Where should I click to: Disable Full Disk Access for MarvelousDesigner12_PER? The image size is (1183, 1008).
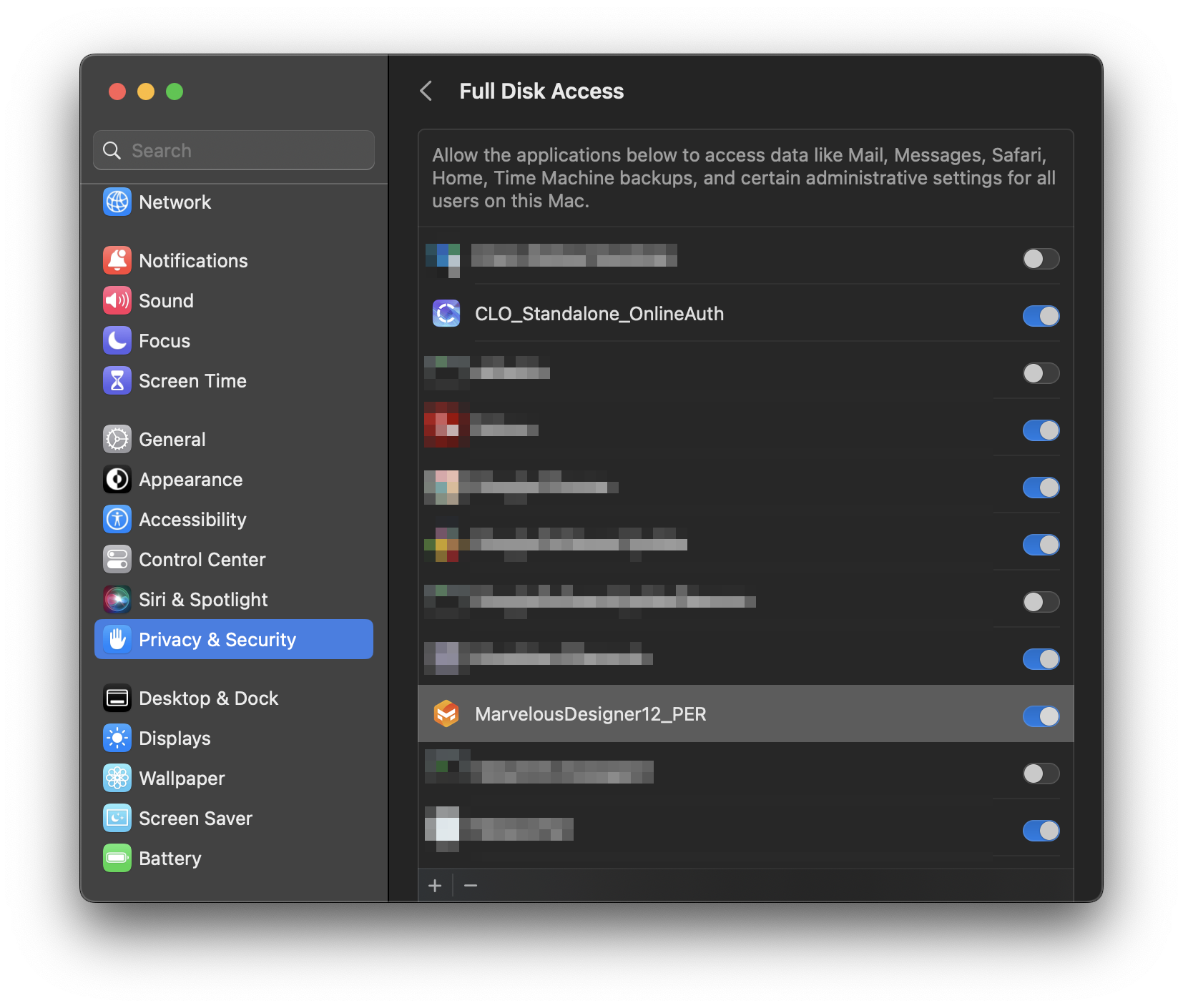click(x=1041, y=716)
